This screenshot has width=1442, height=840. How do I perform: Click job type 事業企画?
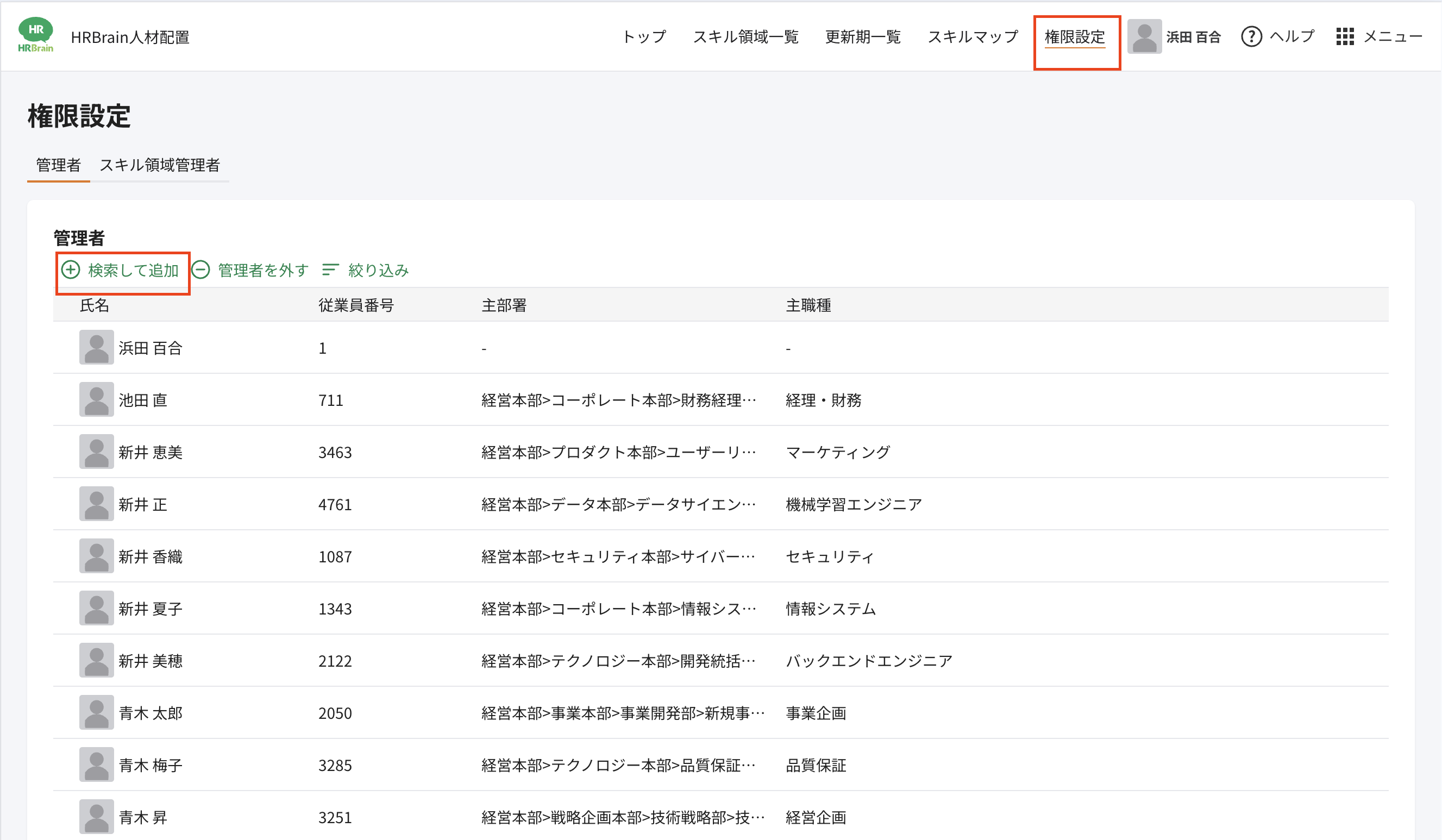coord(816,713)
